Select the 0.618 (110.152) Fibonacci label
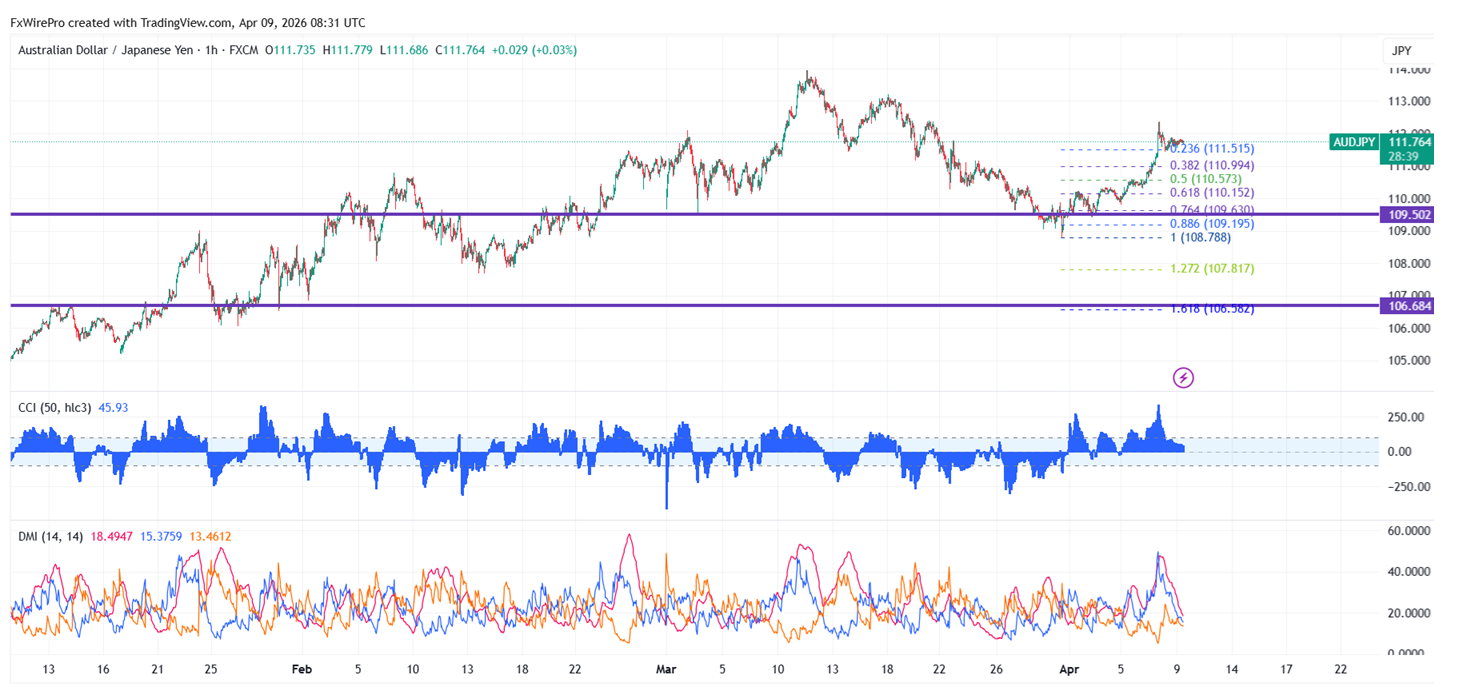 coord(1212,192)
